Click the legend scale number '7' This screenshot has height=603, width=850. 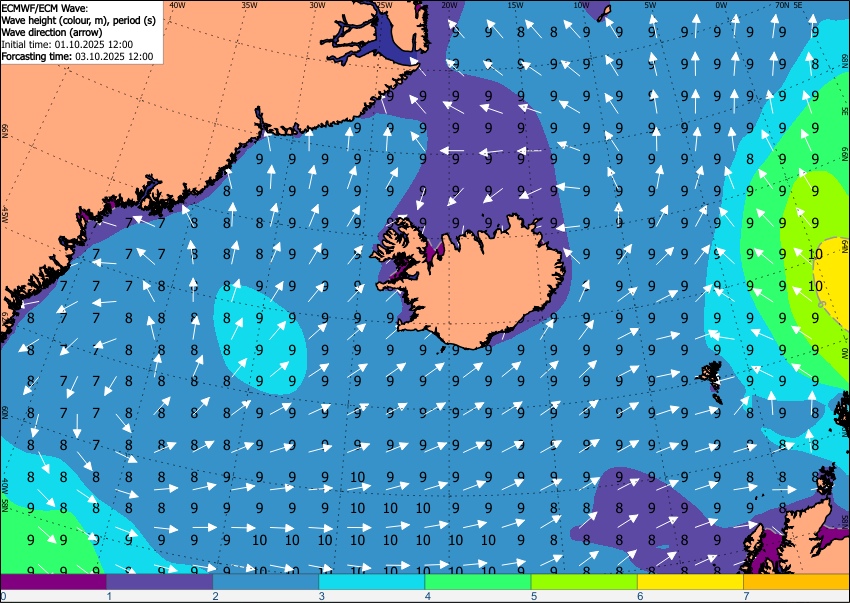pyautogui.click(x=746, y=596)
